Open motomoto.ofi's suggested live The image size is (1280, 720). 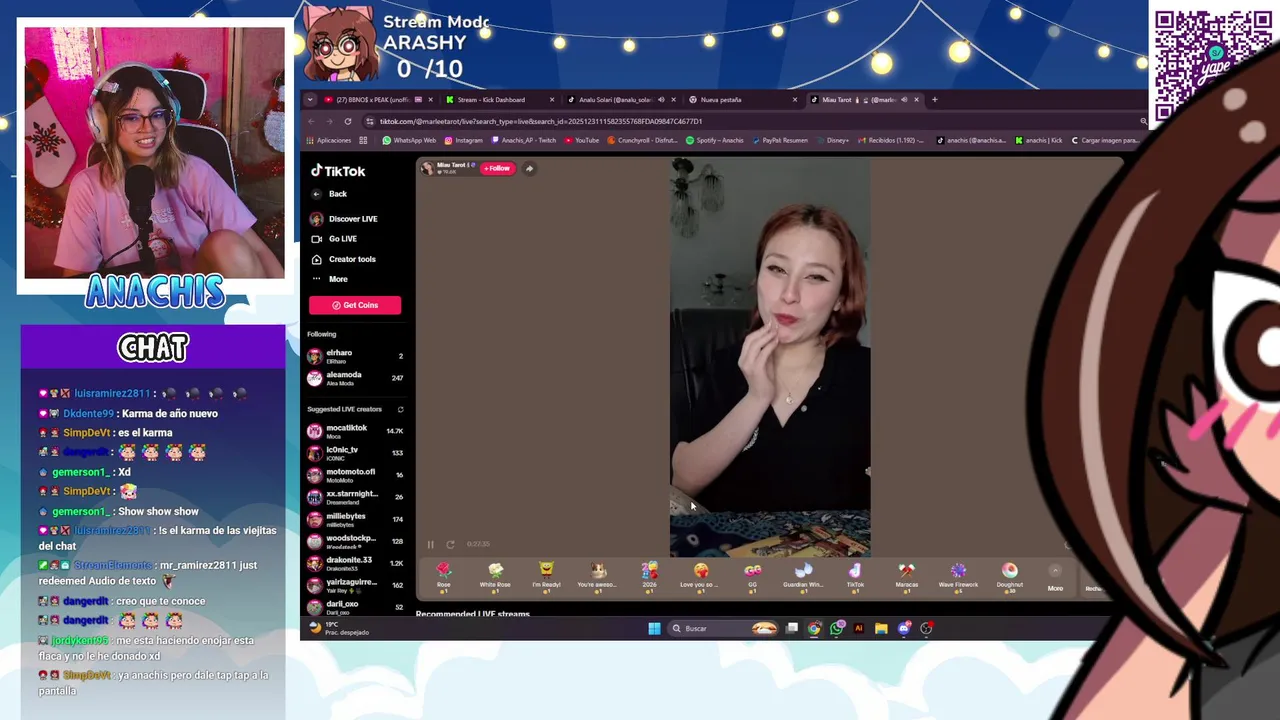[356, 475]
